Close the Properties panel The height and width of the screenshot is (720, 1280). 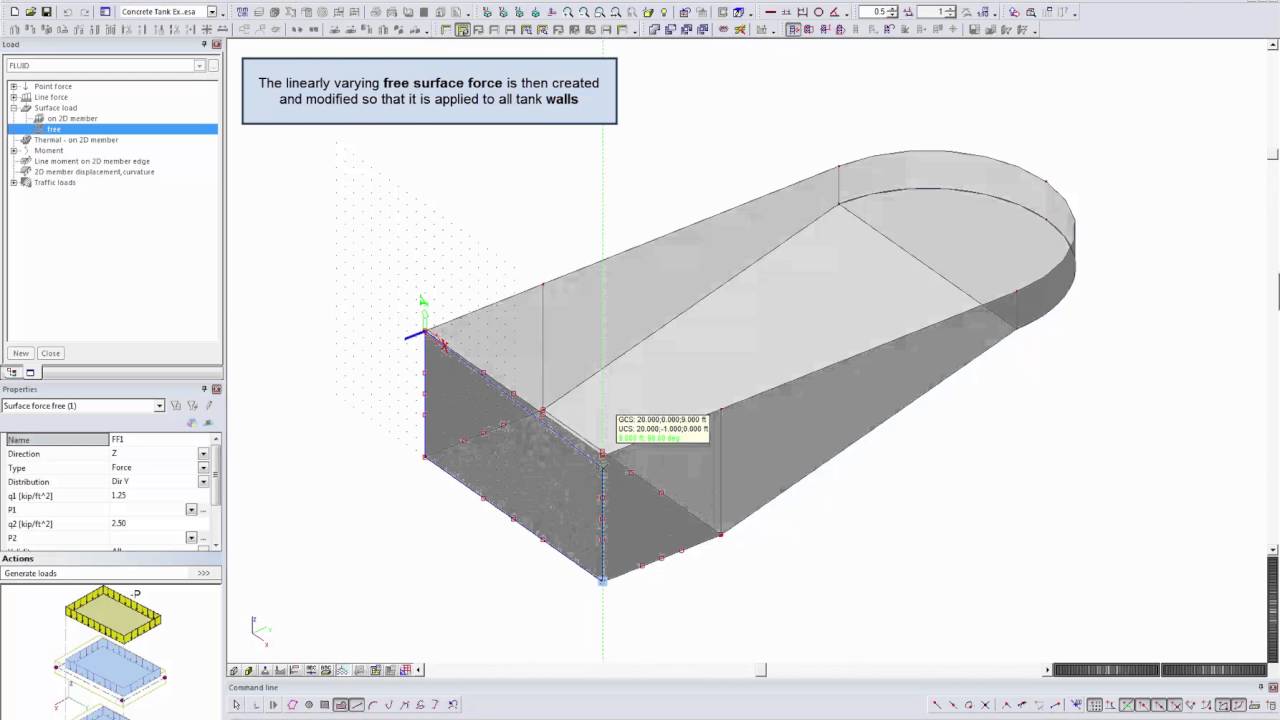pos(216,389)
